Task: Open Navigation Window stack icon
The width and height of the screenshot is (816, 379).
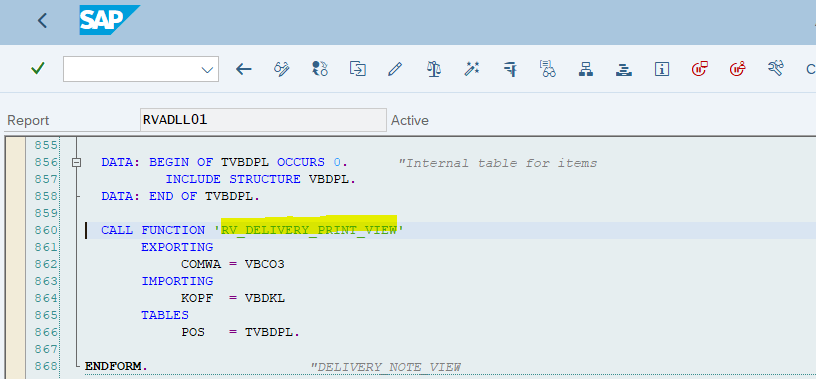Action: coord(623,69)
